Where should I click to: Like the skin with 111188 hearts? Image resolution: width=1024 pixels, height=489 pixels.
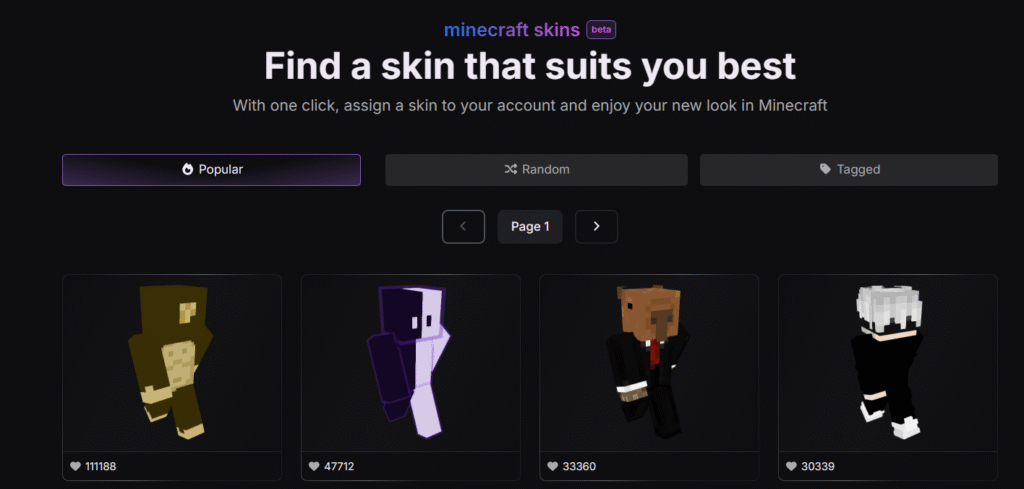[76, 466]
